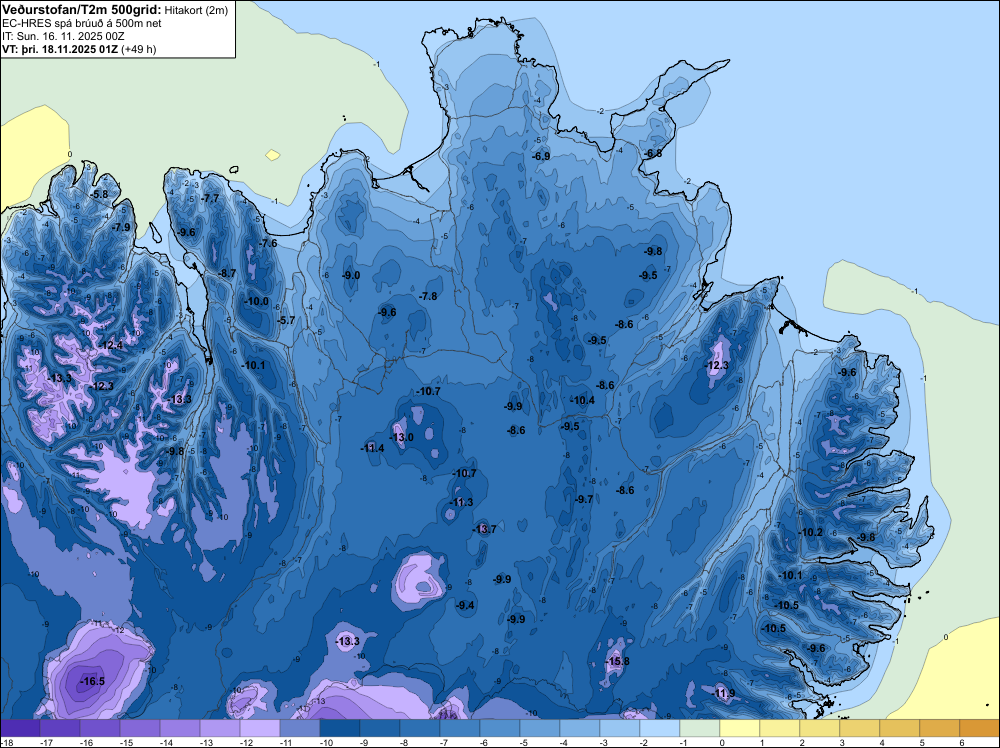Click the -9.4 temperature value
The height and width of the screenshot is (748, 1000).
coord(464,605)
